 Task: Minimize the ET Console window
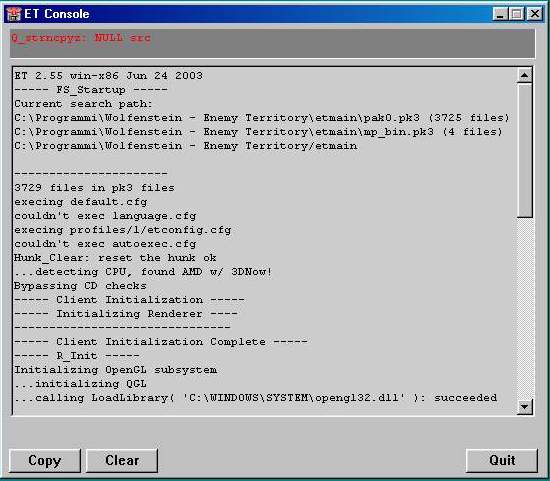500,14
